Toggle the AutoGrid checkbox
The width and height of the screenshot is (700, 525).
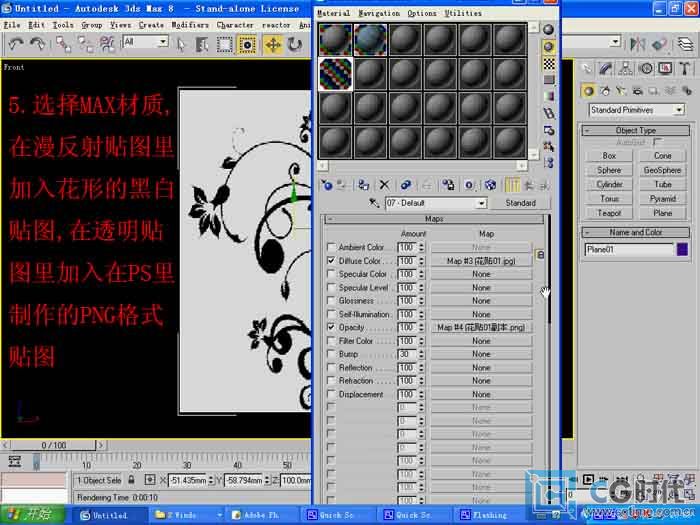pyautogui.click(x=657, y=142)
